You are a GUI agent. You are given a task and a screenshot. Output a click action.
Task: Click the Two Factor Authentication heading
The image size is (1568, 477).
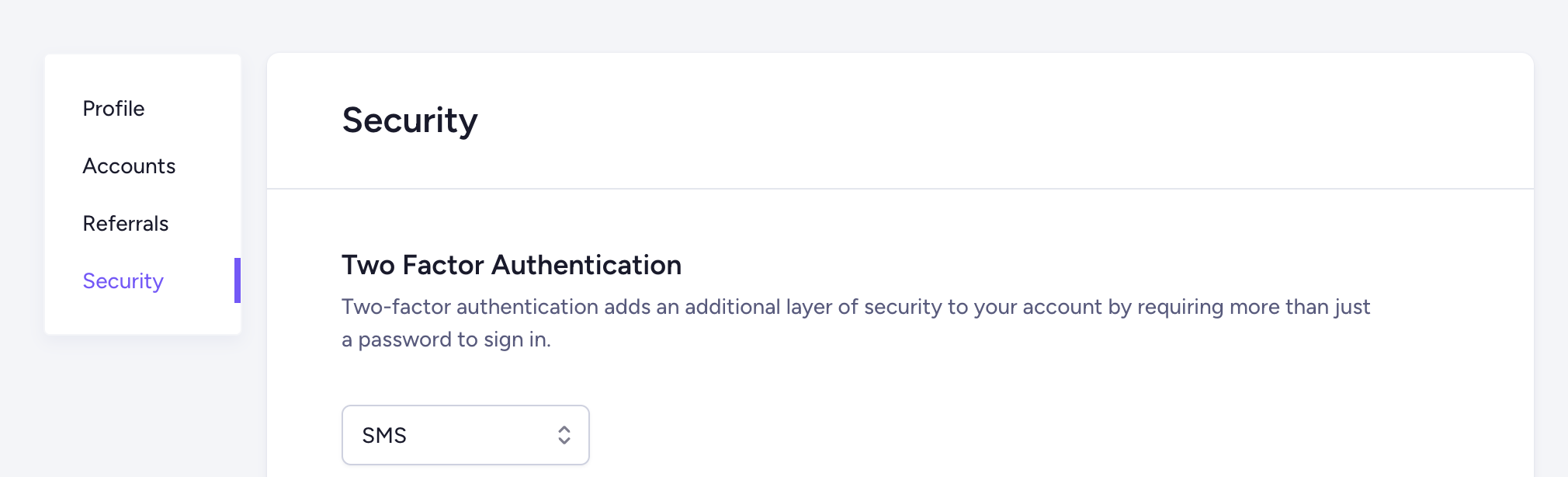click(x=511, y=265)
